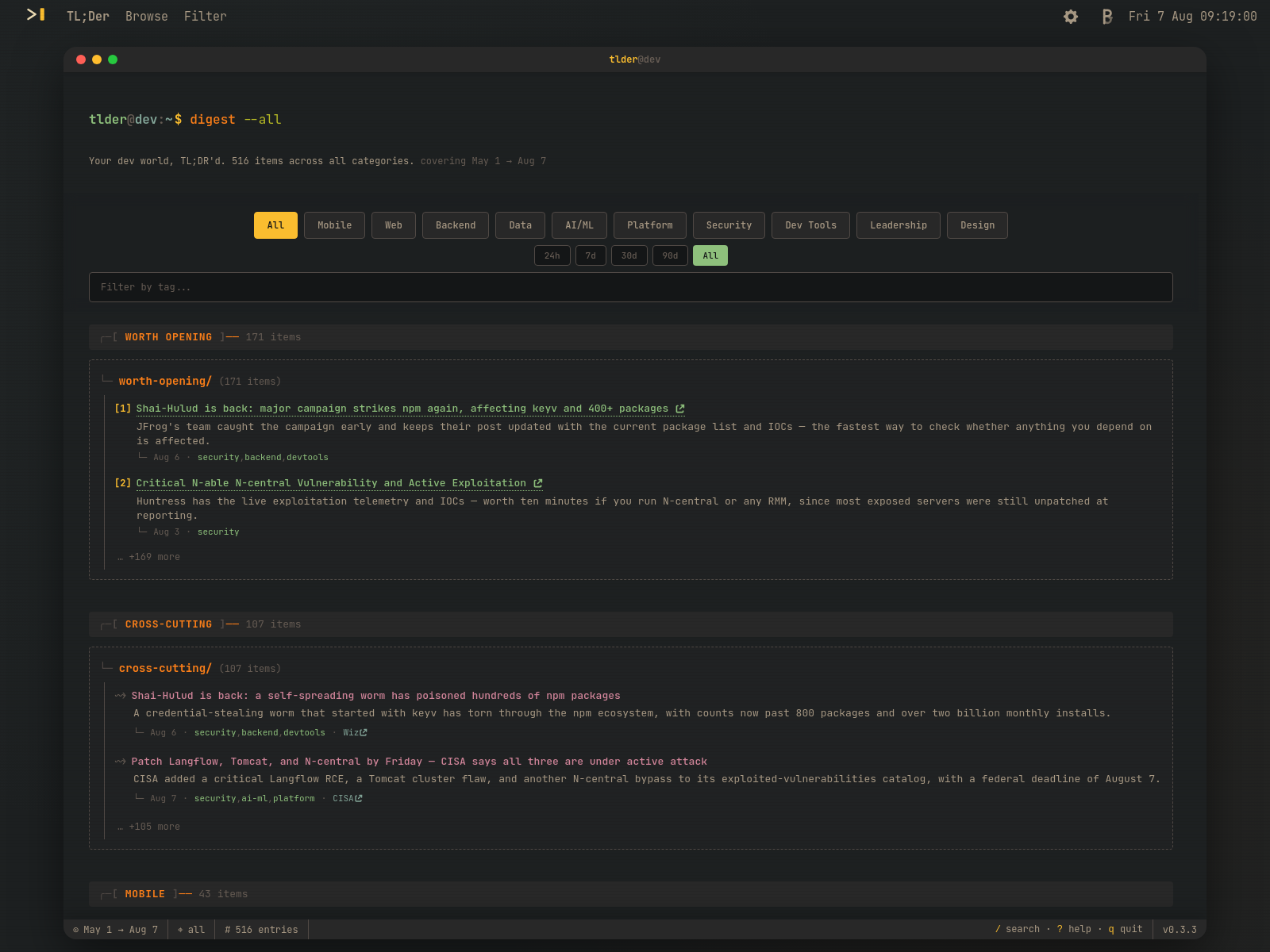This screenshot has width=1270, height=952.
Task: Expand +169 more worth-opening items
Action: click(x=149, y=557)
